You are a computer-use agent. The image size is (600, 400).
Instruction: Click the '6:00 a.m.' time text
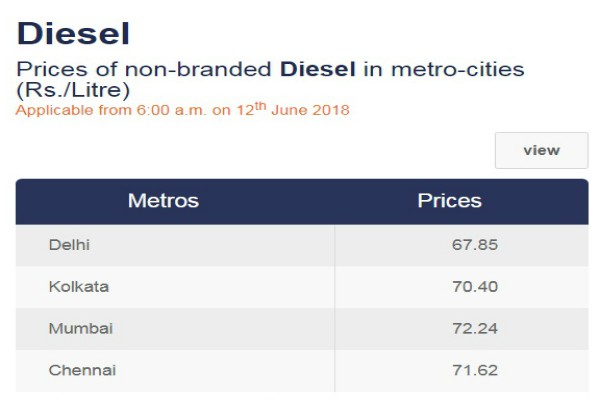pyautogui.click(x=171, y=110)
